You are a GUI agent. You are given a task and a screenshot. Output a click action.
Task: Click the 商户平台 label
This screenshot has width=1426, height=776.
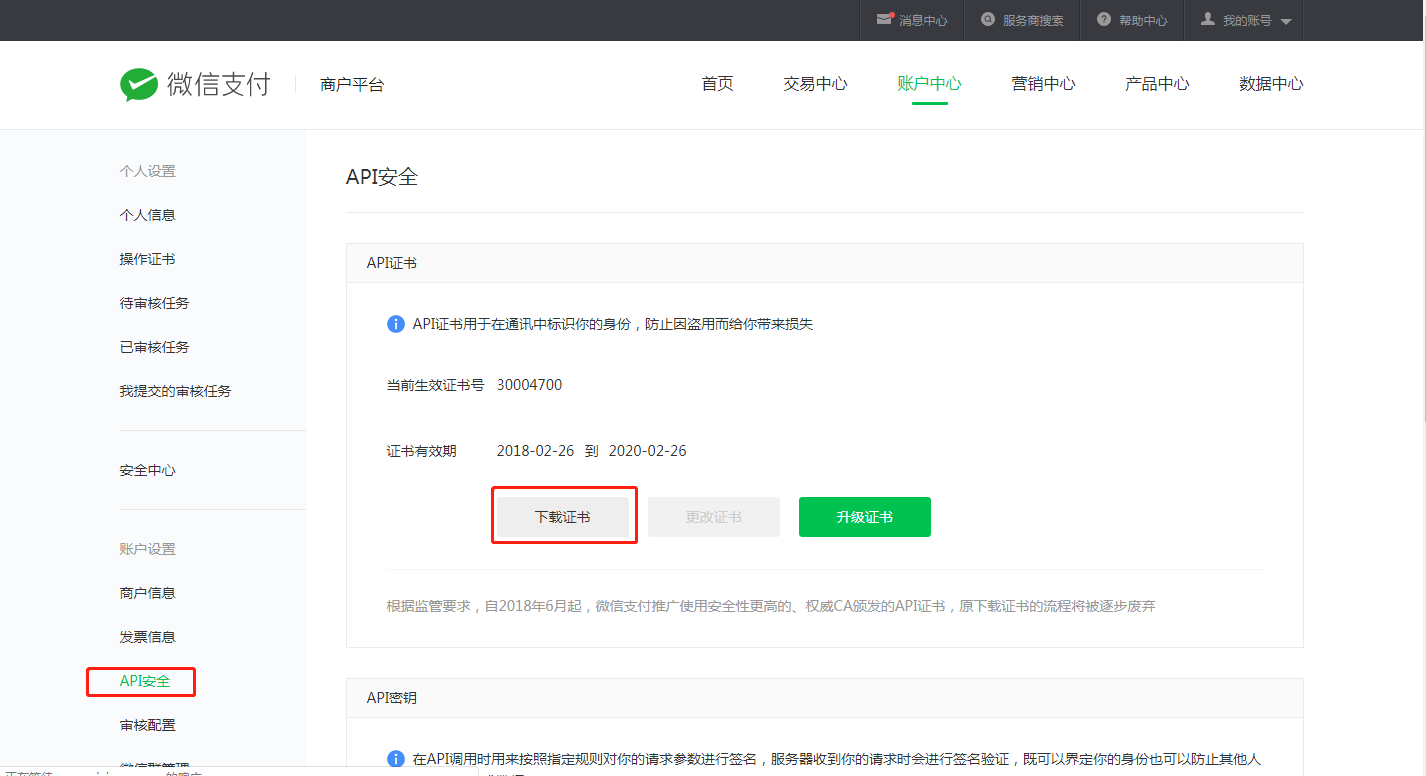click(x=352, y=85)
